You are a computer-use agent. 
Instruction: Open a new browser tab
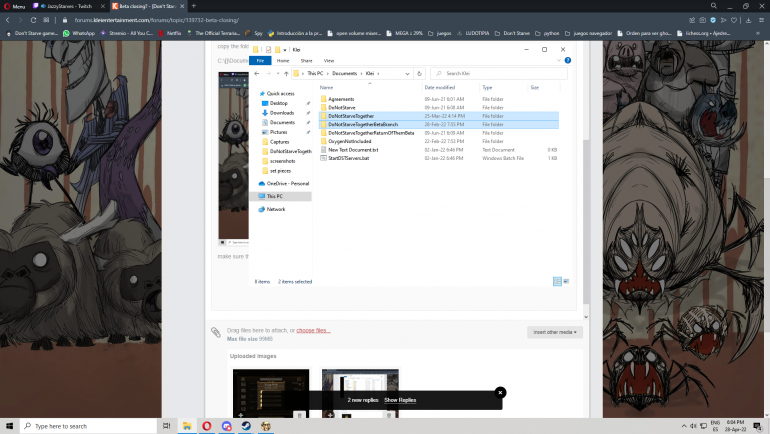pyautogui.click(x=193, y=6)
